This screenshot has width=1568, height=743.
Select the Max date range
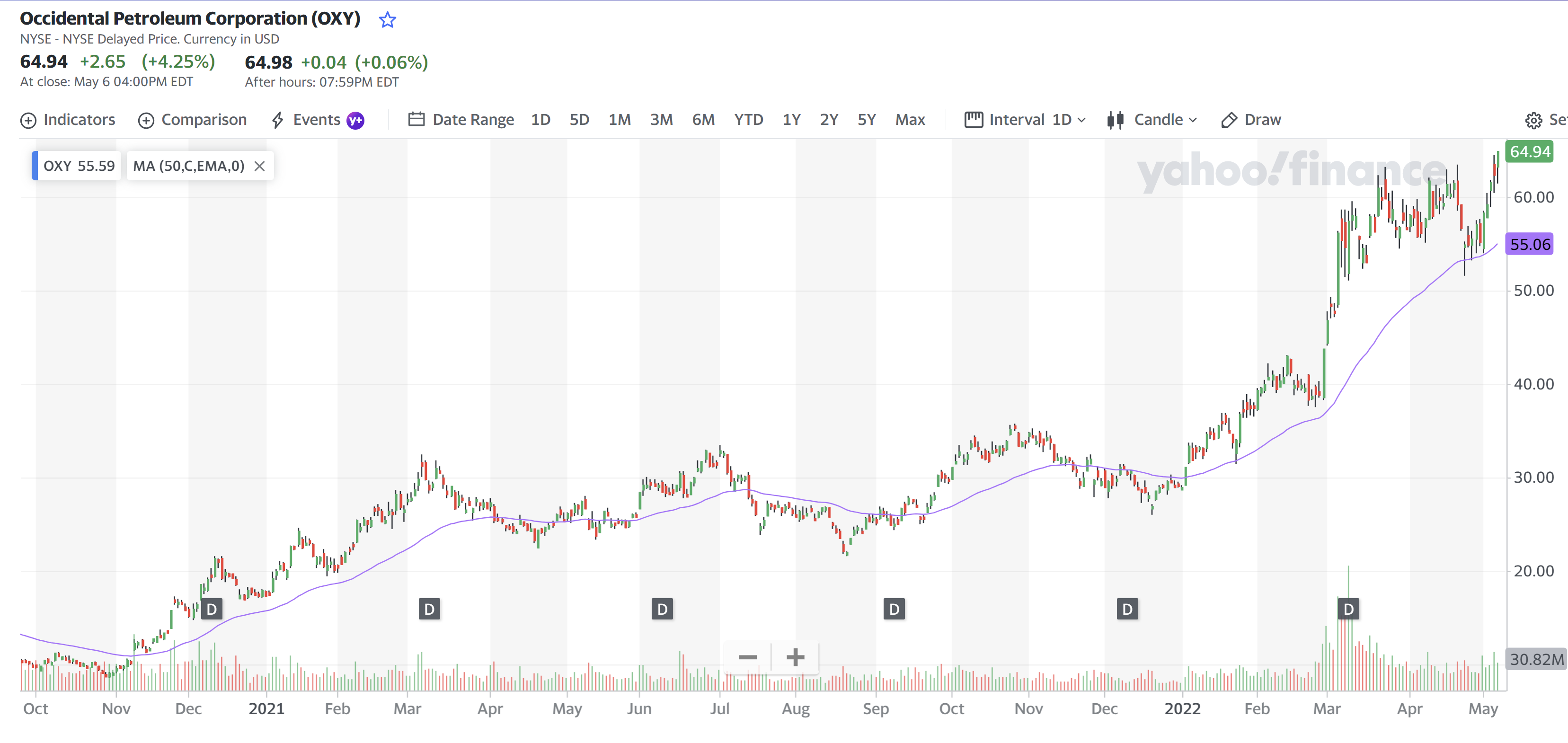click(x=910, y=120)
